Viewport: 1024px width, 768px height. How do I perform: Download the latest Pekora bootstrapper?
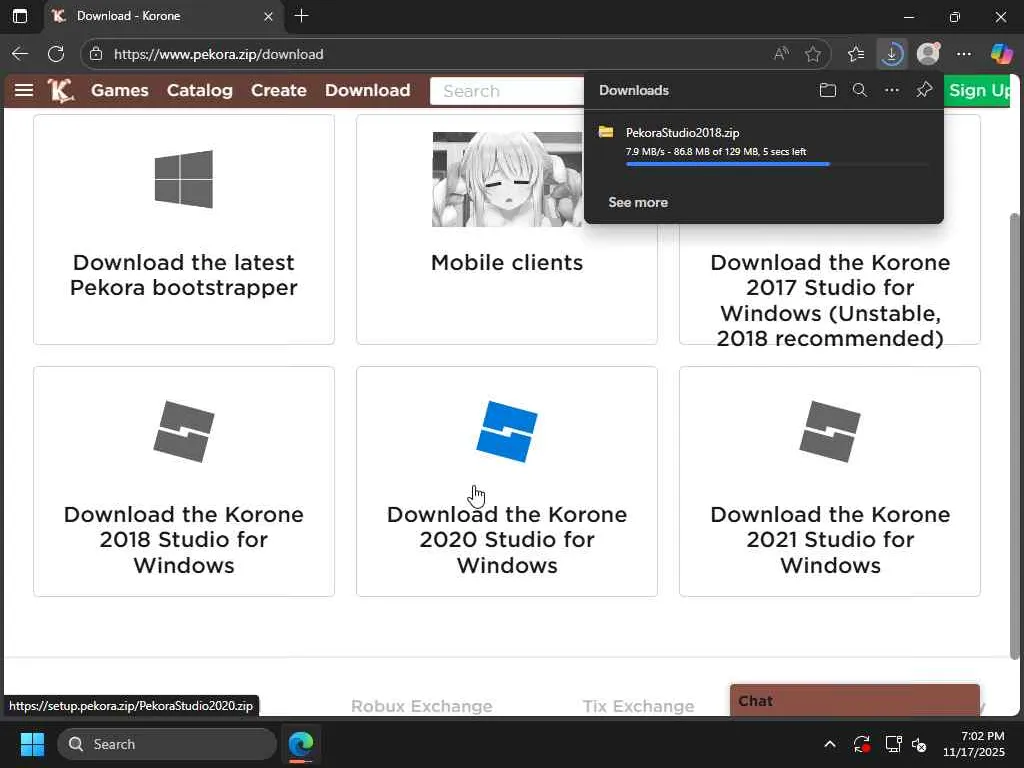click(x=184, y=275)
